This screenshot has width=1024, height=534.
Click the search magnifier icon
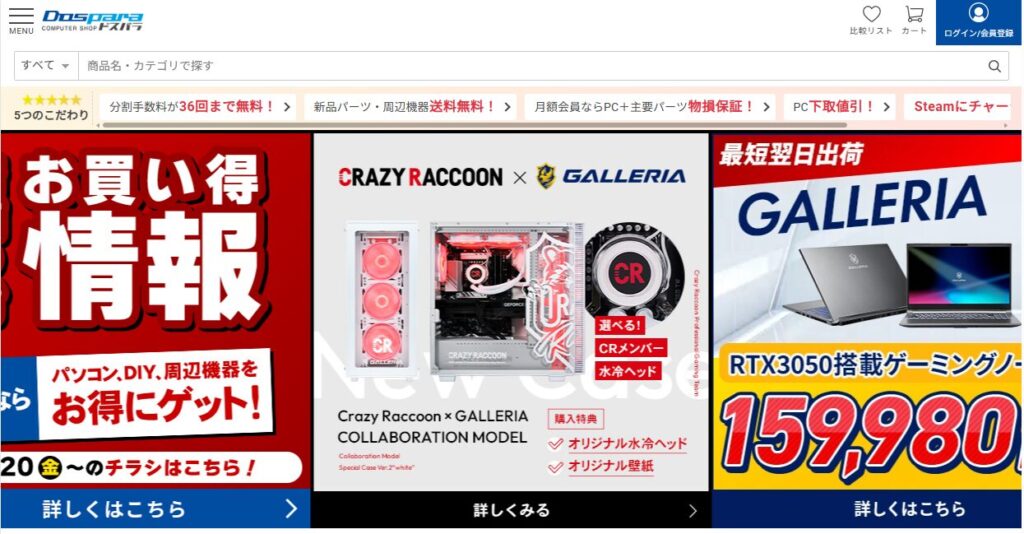click(x=994, y=66)
